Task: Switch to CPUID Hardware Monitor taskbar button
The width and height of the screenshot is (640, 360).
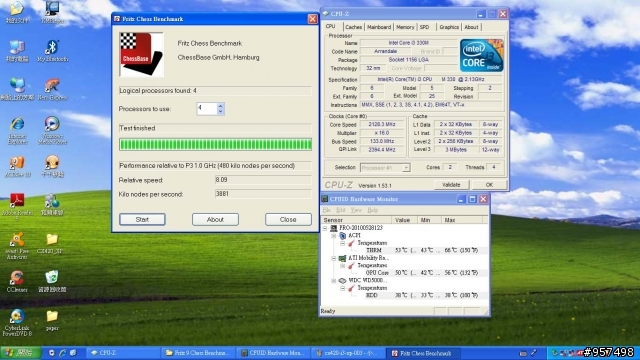Action: (x=274, y=353)
